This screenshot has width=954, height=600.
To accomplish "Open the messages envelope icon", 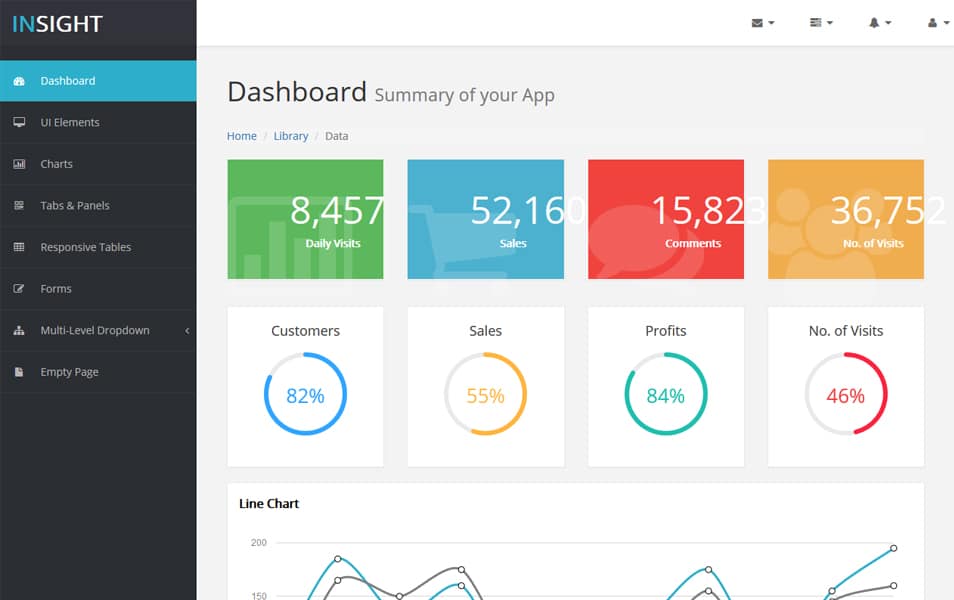I will pyautogui.click(x=758, y=22).
